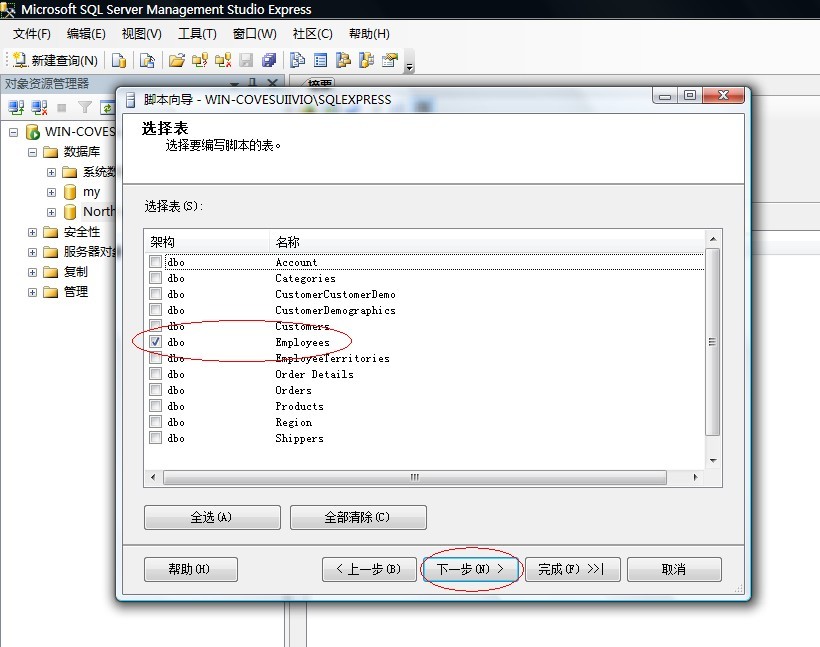820x647 pixels.
Task: Check the Region table checkbox
Action: coord(155,422)
